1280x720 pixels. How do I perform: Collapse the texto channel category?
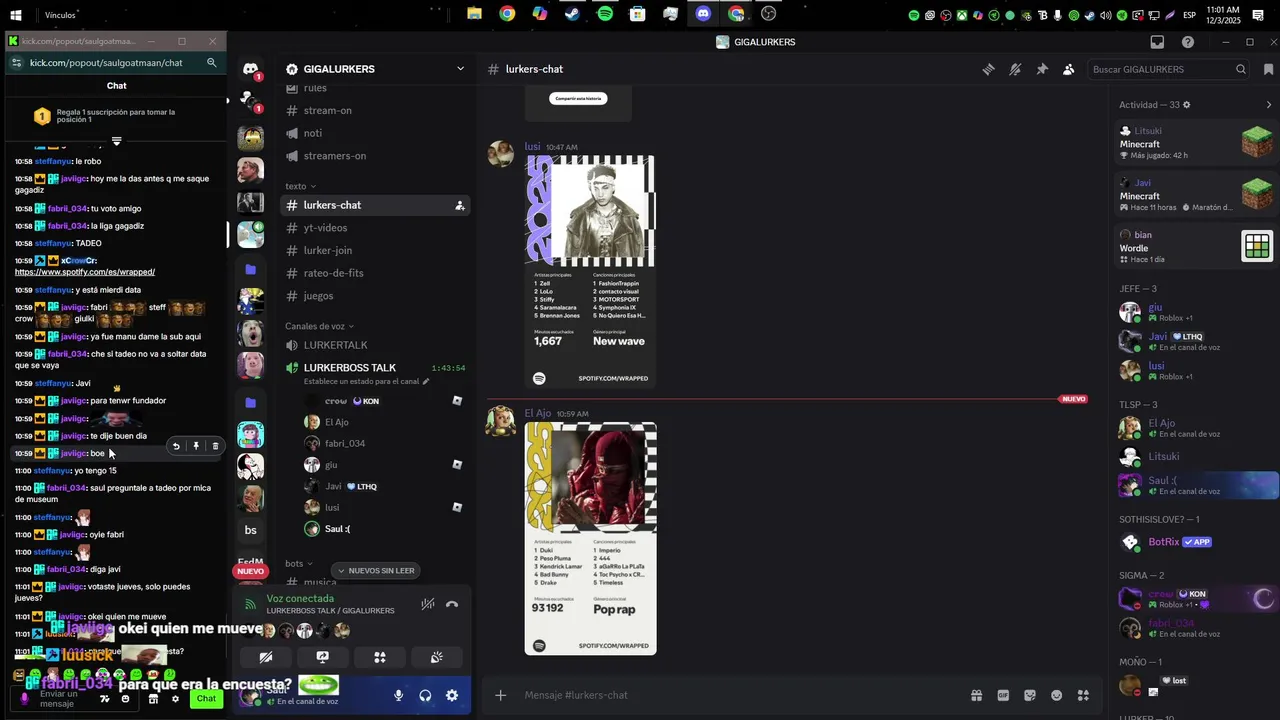[x=300, y=186]
